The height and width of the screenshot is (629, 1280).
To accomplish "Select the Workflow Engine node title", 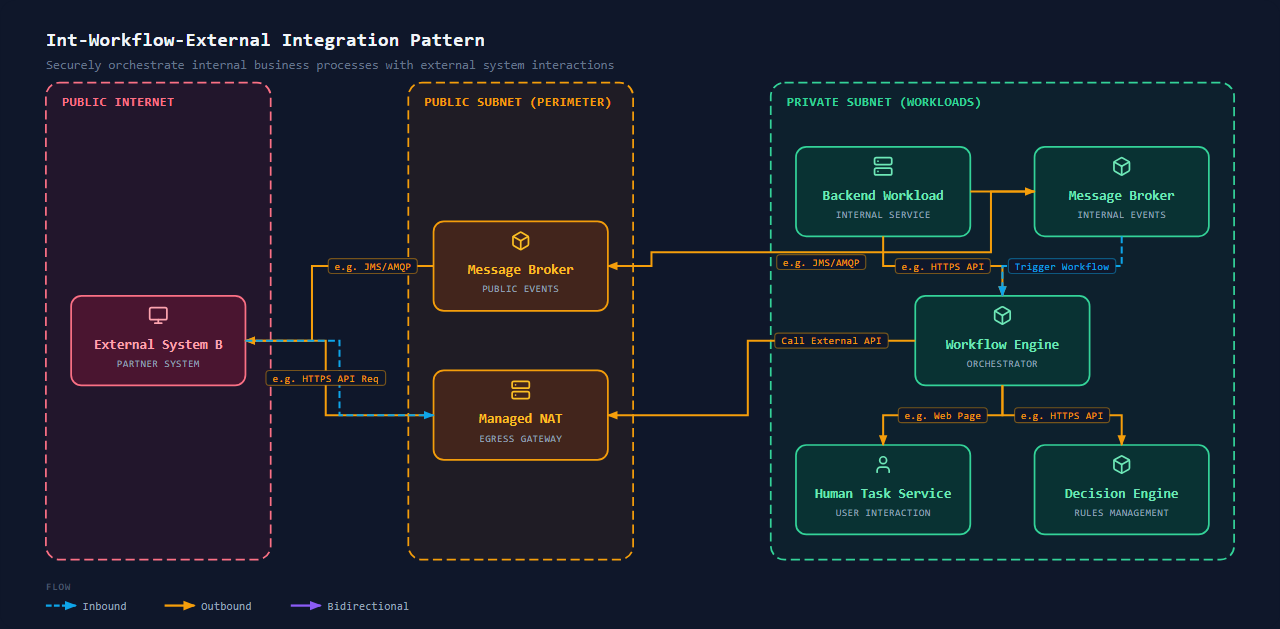I will click(x=1002, y=345).
